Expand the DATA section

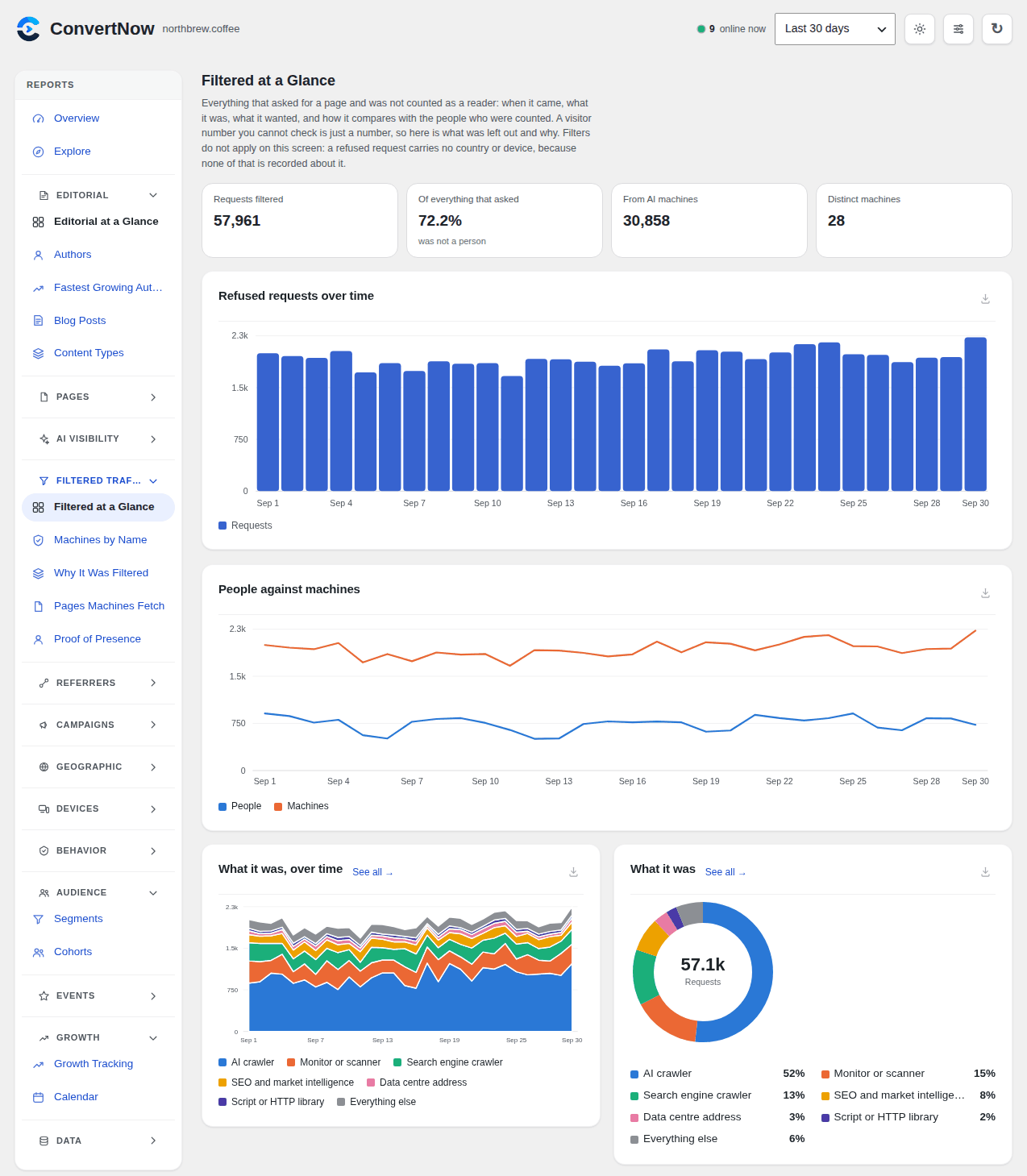point(98,1141)
